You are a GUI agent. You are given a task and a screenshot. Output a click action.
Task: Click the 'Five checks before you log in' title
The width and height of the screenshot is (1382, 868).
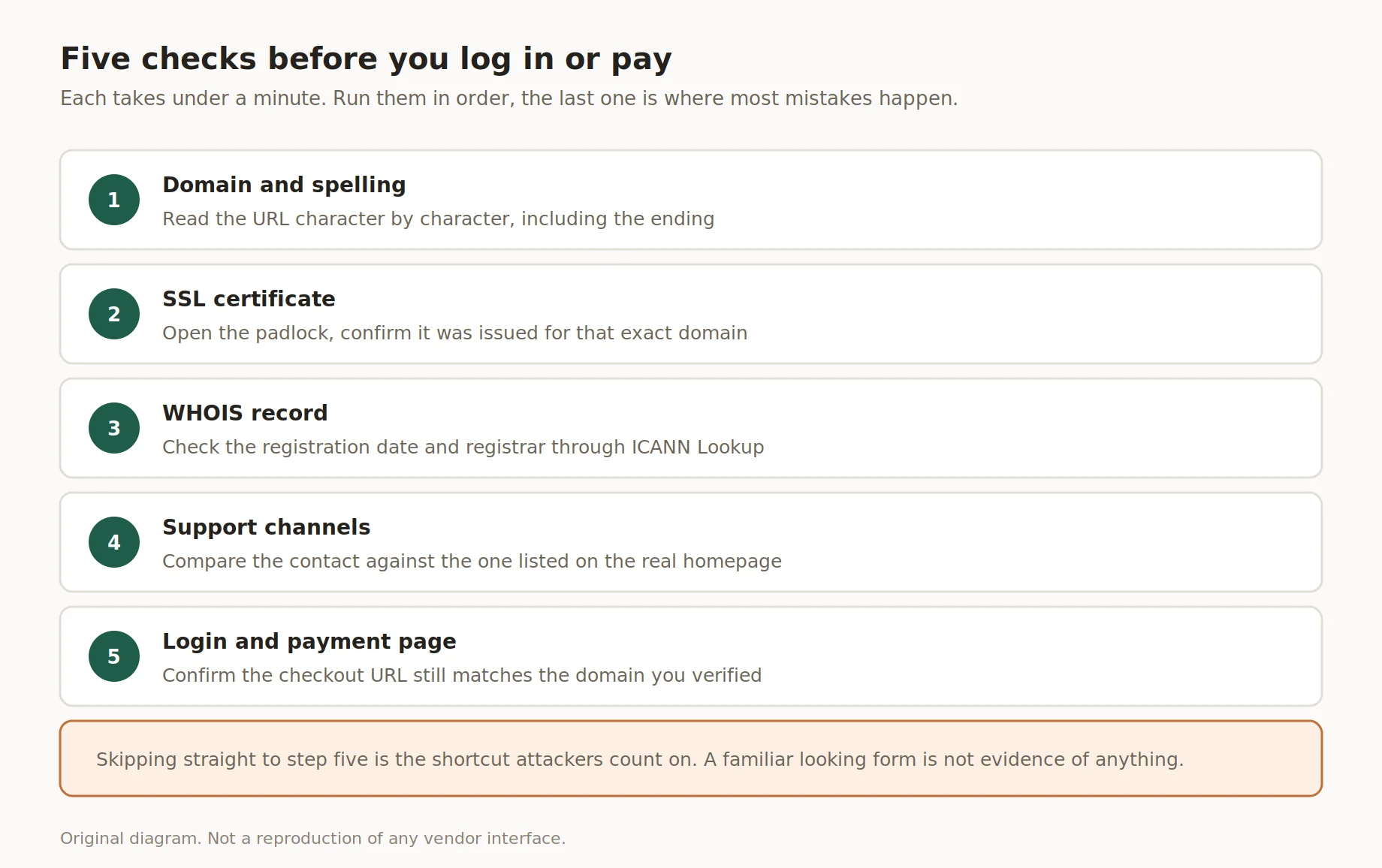366,59
